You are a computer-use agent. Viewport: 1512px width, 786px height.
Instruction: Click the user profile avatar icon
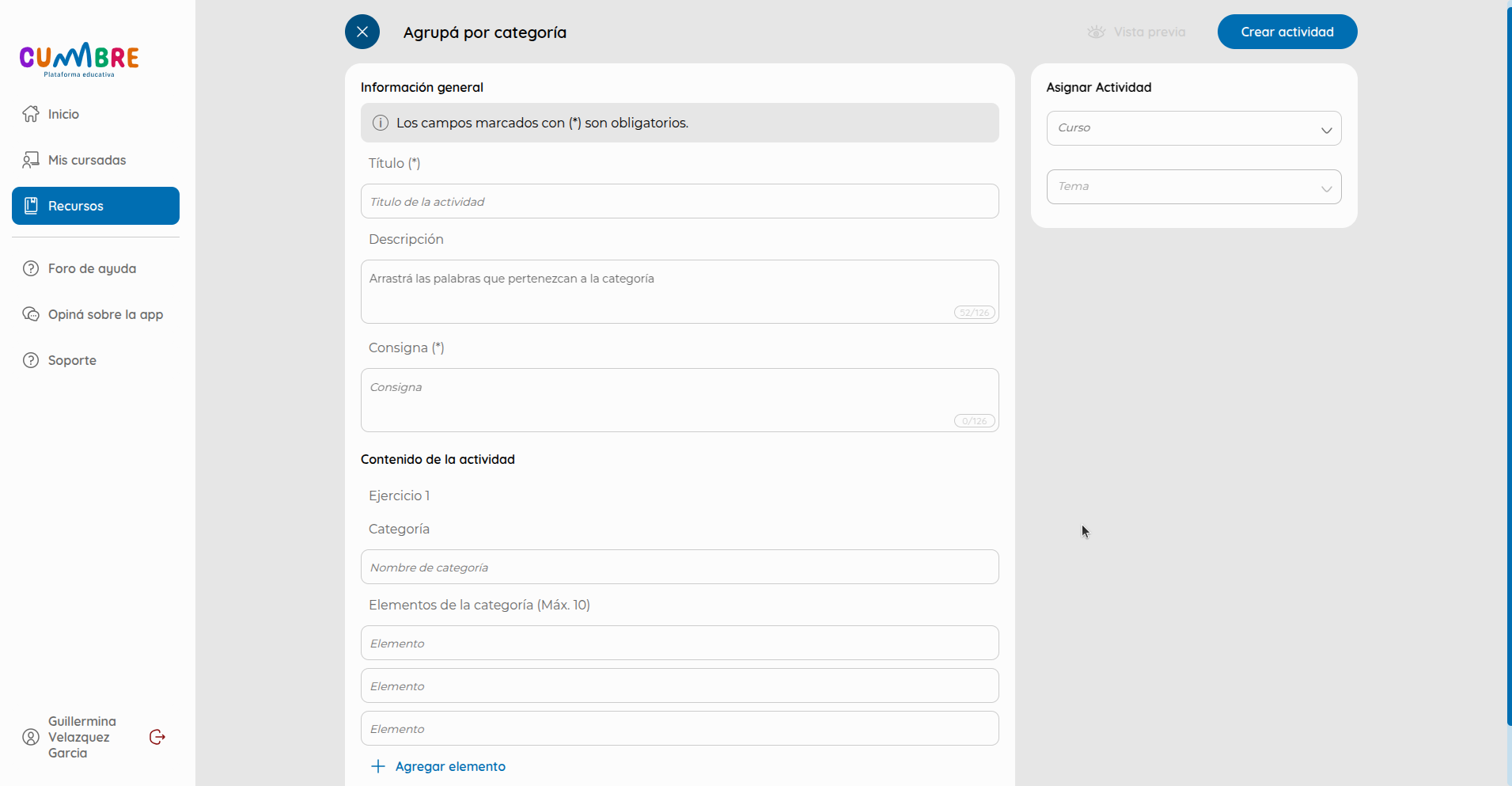point(31,737)
